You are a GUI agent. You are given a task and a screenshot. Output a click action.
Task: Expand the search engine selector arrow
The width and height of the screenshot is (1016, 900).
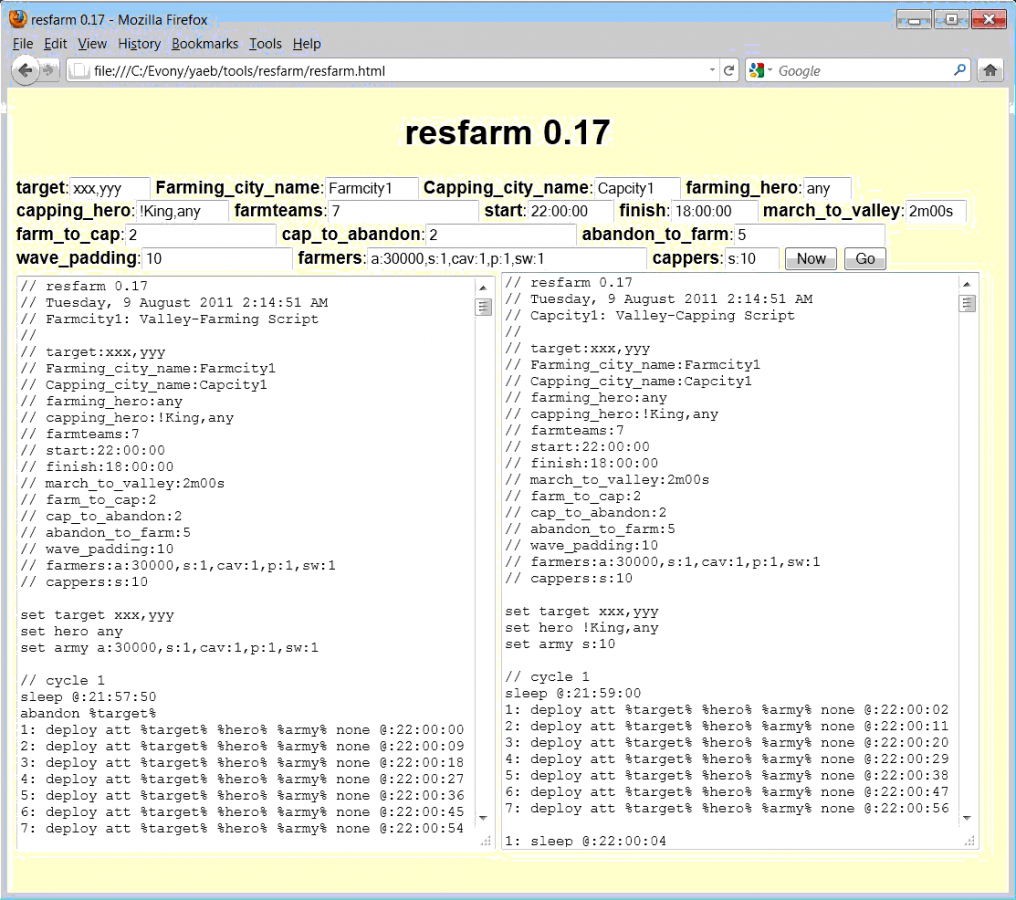coord(770,71)
